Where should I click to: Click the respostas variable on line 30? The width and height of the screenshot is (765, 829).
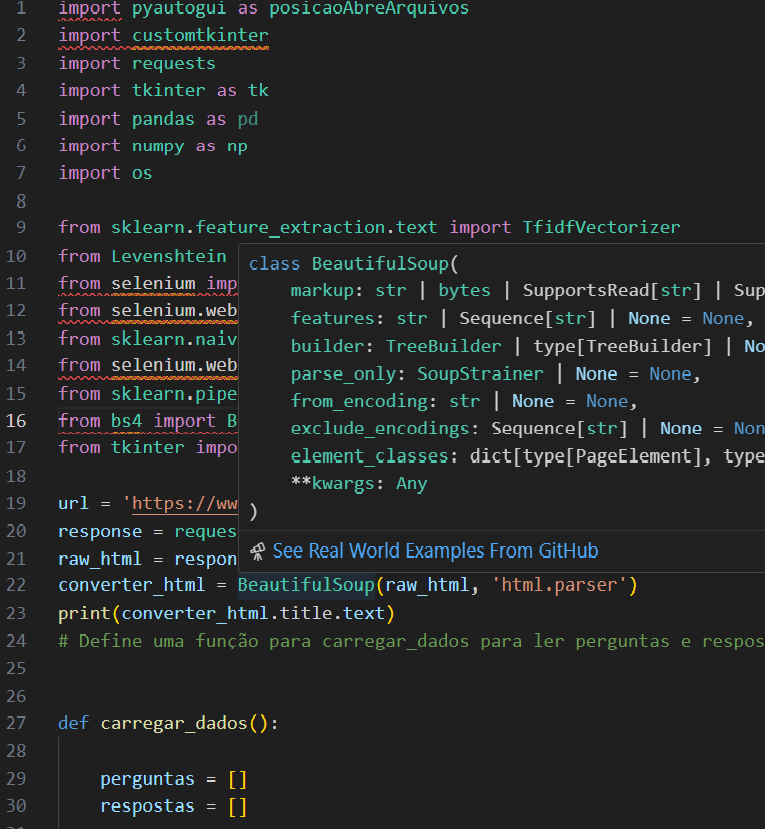click(147, 806)
